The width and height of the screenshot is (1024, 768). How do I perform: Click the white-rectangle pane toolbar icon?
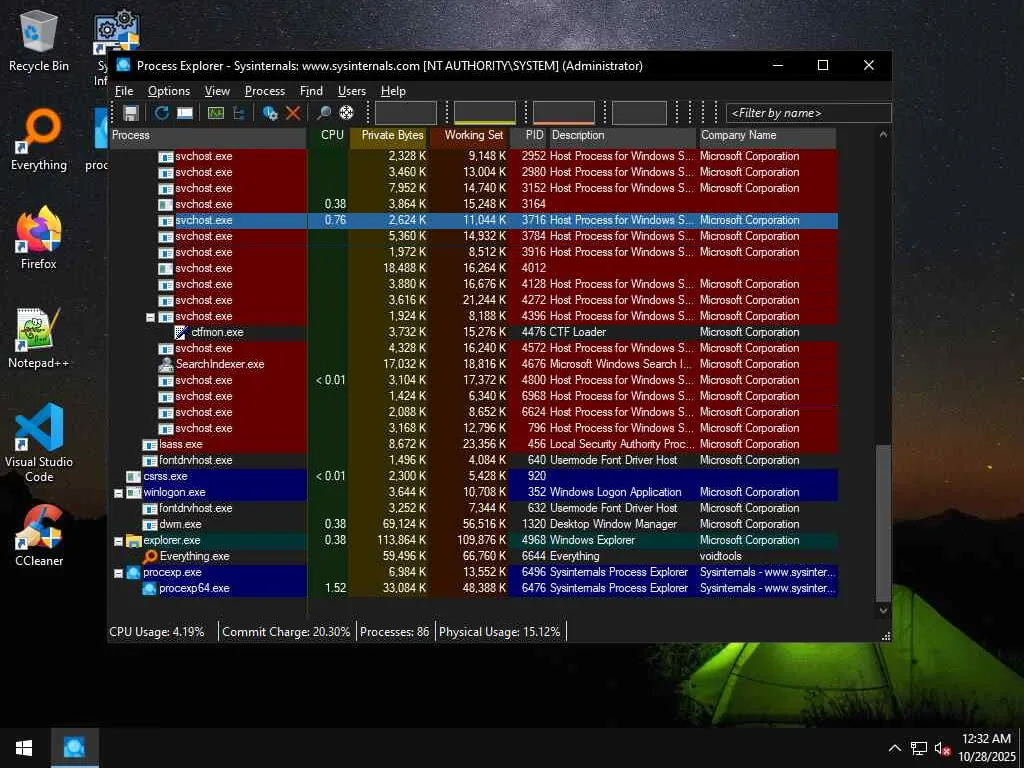pos(185,113)
